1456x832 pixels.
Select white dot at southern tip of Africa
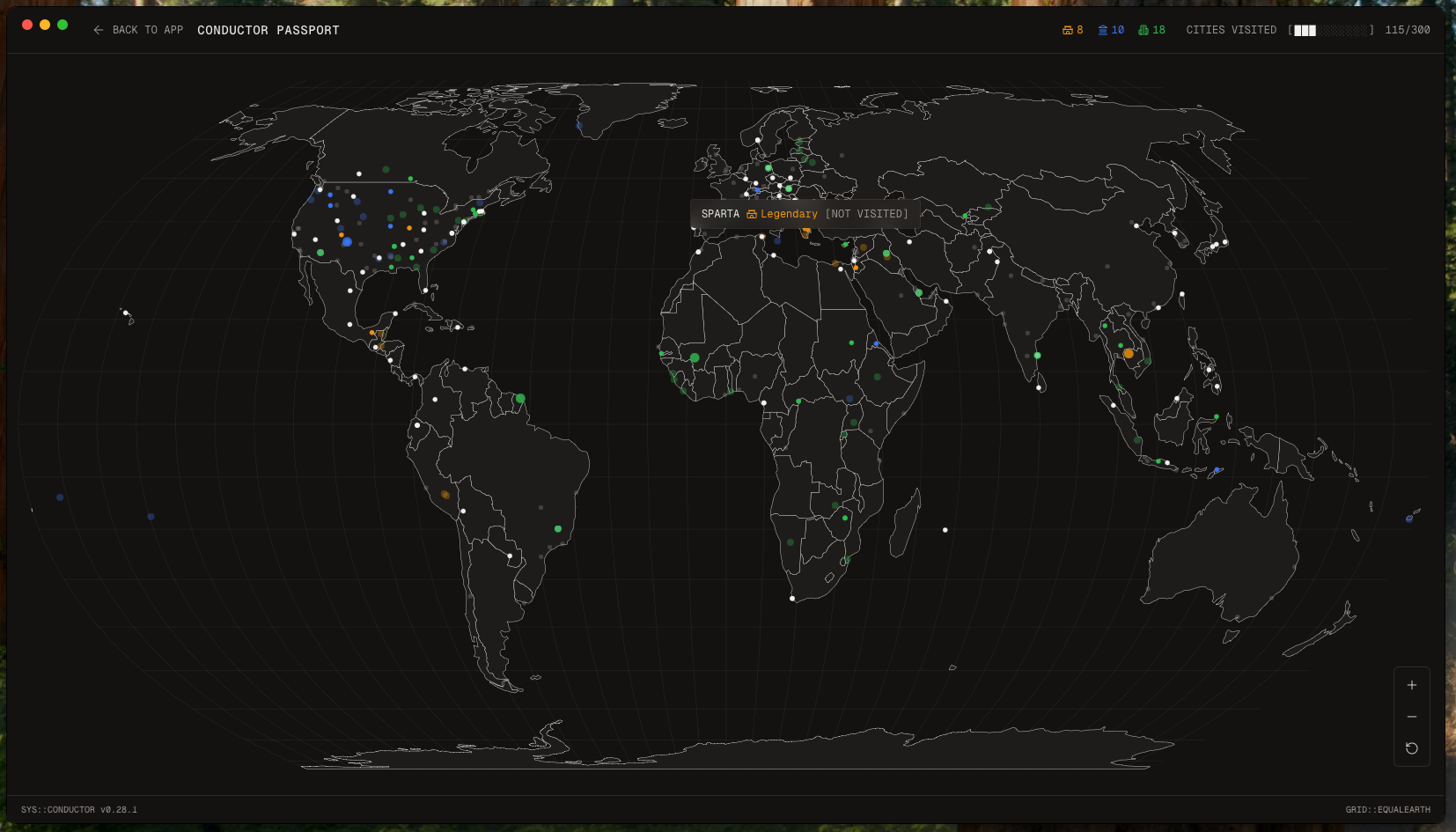(792, 599)
